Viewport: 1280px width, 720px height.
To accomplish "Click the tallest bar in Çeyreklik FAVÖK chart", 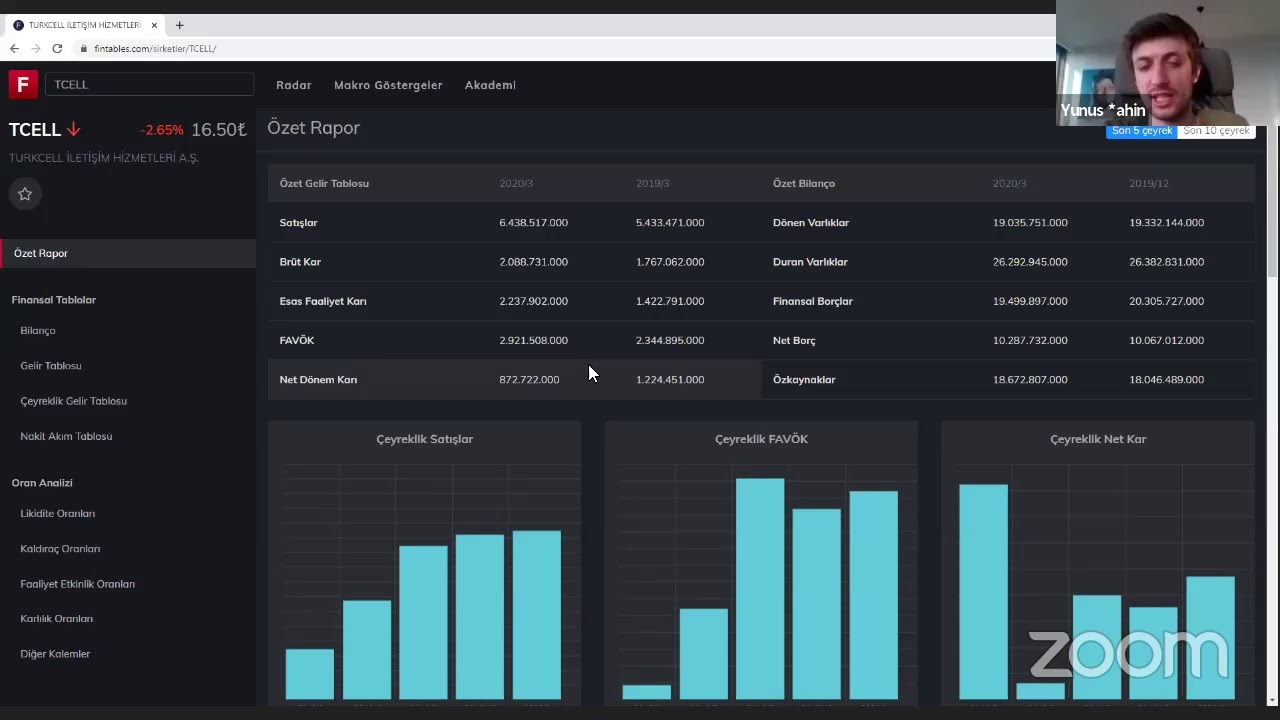I will pos(760,589).
